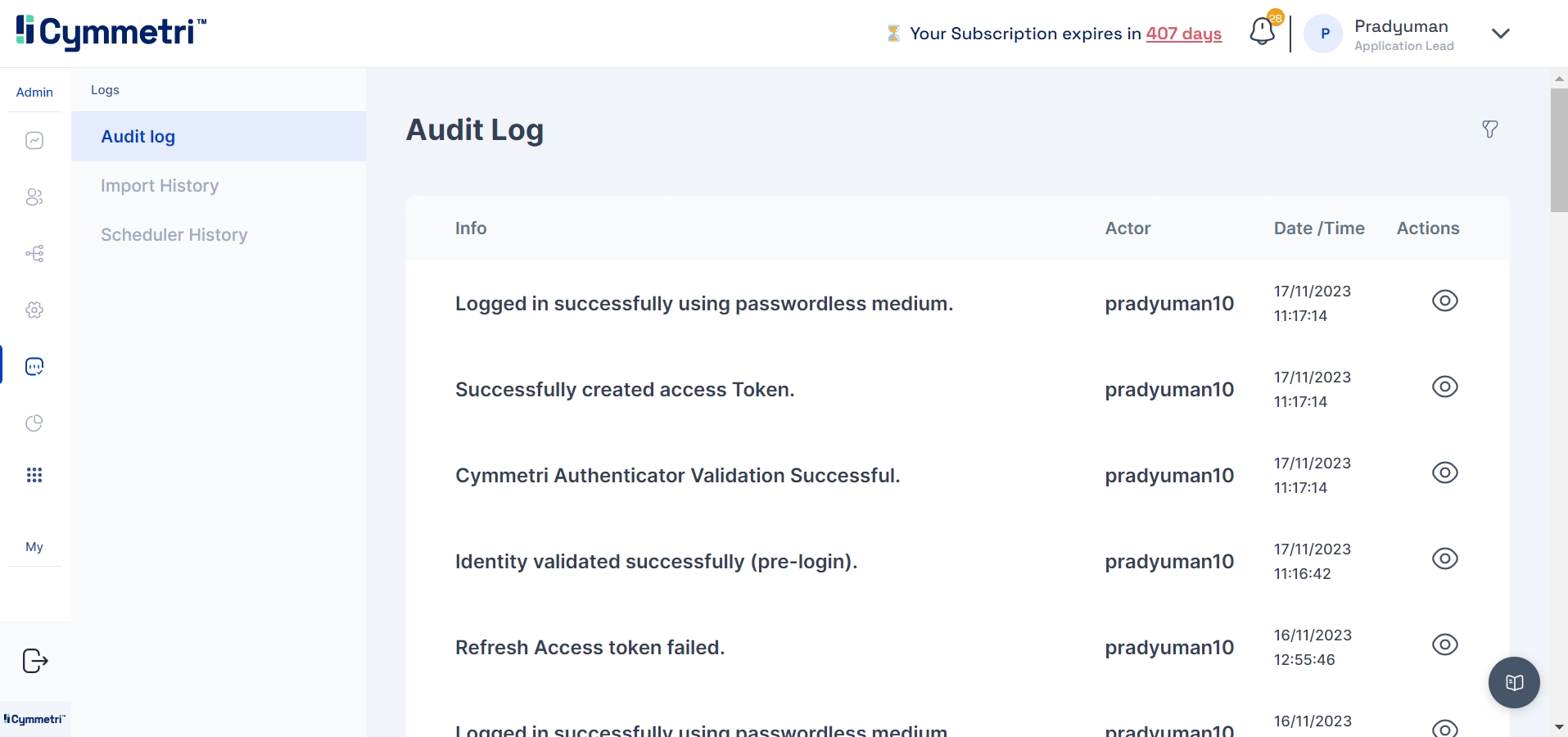Expand the Pradyuman profile dropdown chevron

(1500, 34)
